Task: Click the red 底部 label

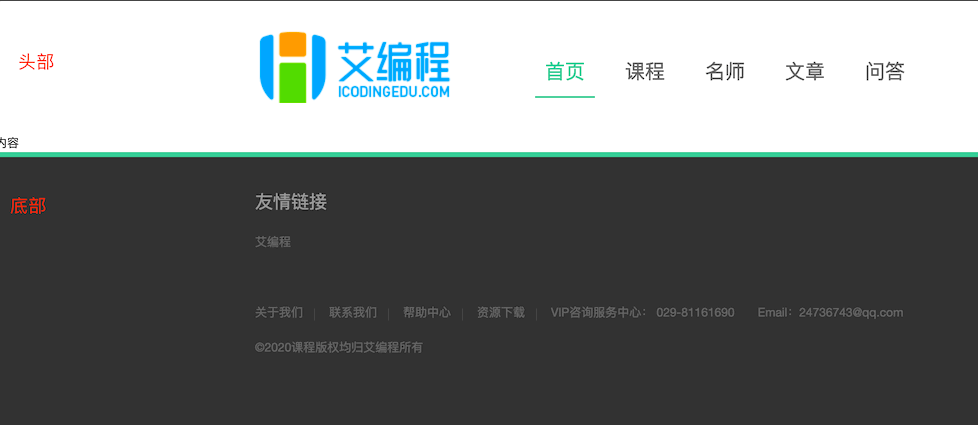Action: pyautogui.click(x=28, y=205)
